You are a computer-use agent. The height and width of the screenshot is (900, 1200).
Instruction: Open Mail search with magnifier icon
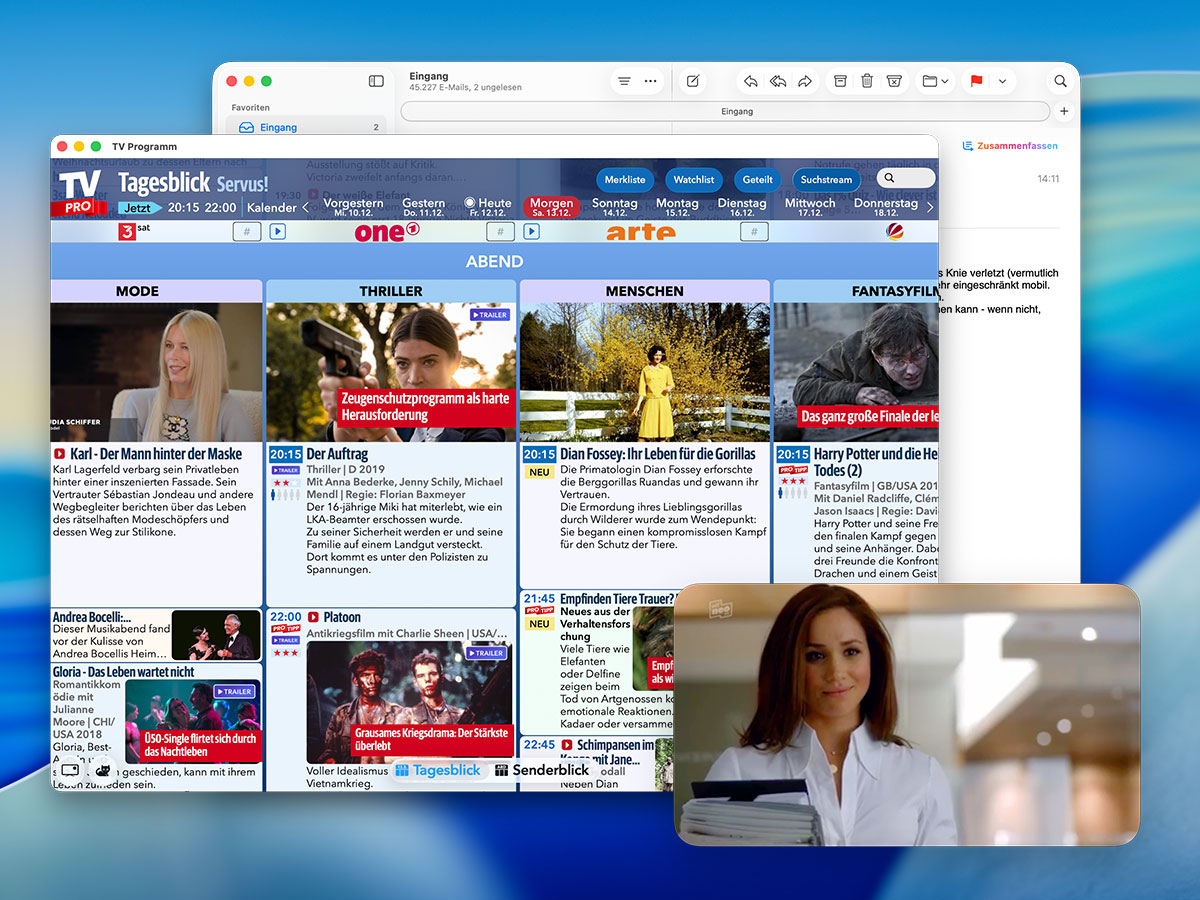point(1061,81)
